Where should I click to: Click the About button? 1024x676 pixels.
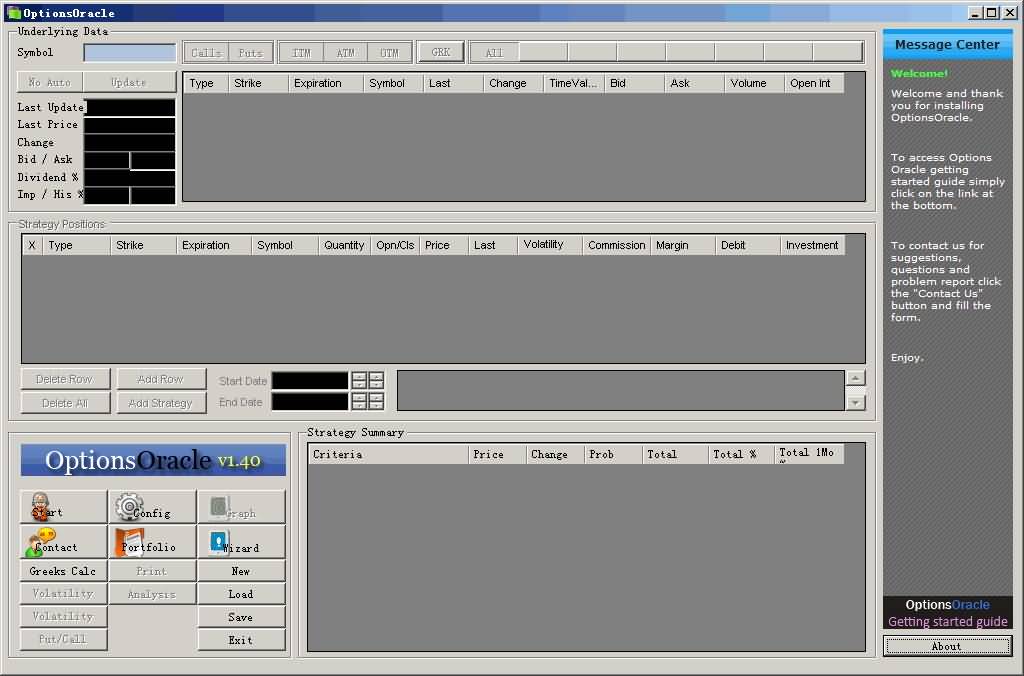(x=948, y=646)
